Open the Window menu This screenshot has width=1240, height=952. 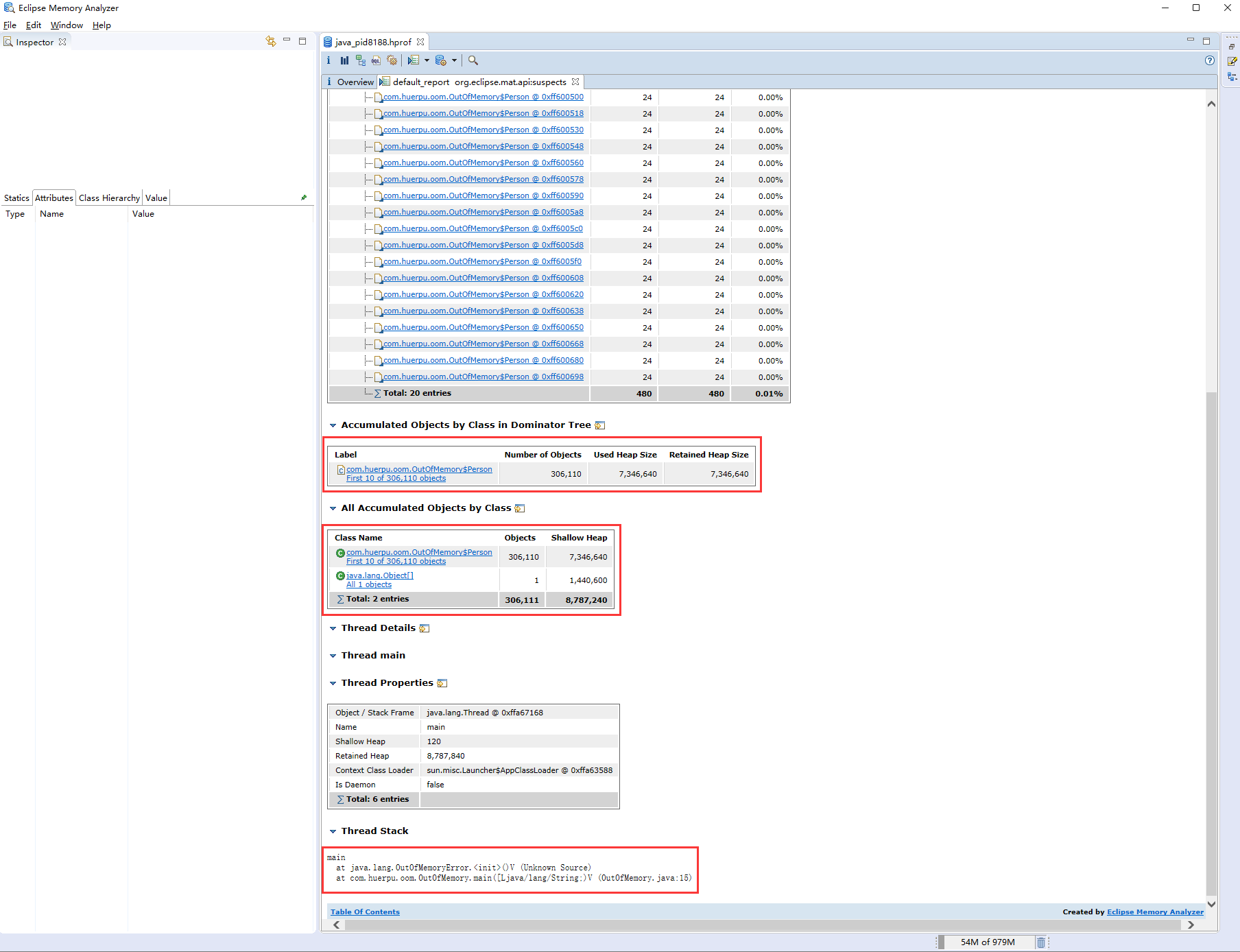(x=67, y=25)
